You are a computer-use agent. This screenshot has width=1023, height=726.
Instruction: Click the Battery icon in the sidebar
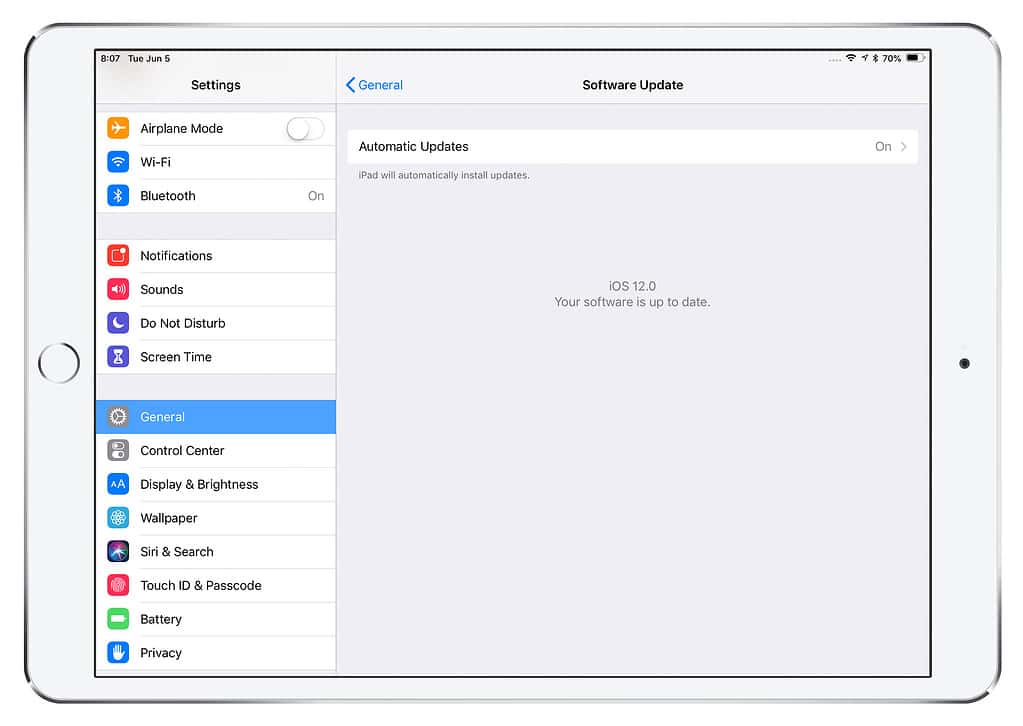pyautogui.click(x=118, y=619)
